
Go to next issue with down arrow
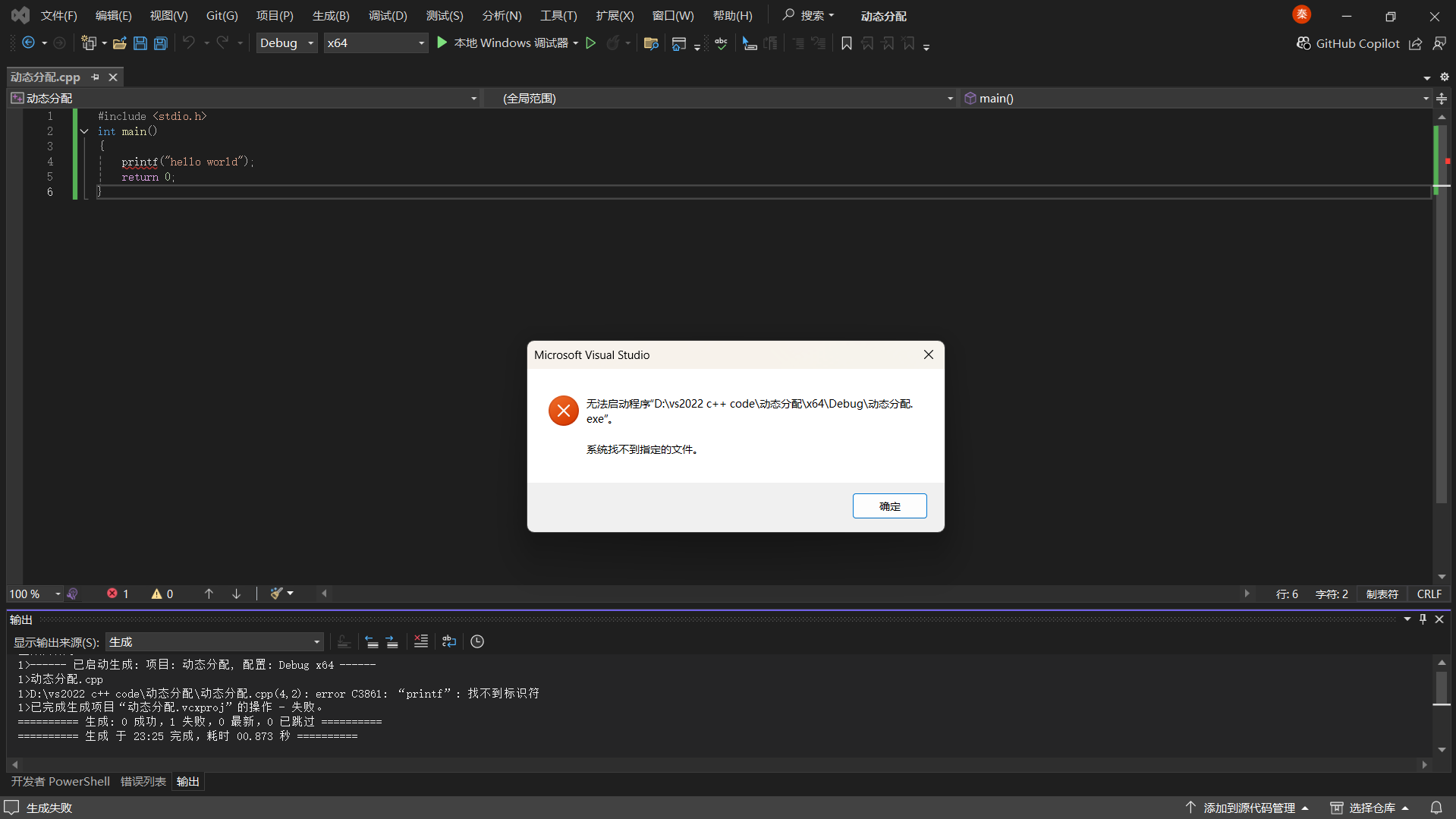click(237, 594)
